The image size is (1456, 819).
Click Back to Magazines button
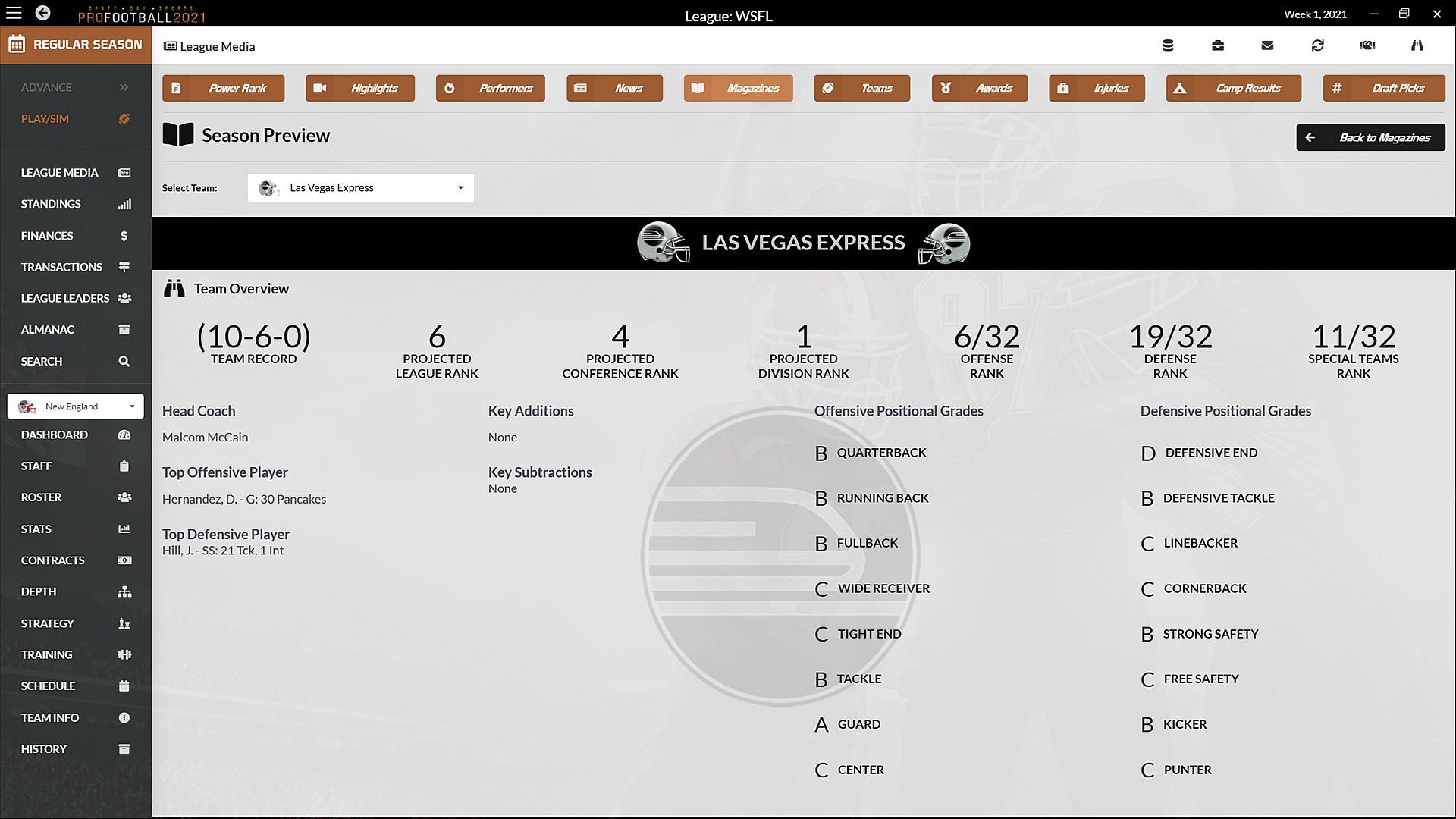pos(1370,137)
